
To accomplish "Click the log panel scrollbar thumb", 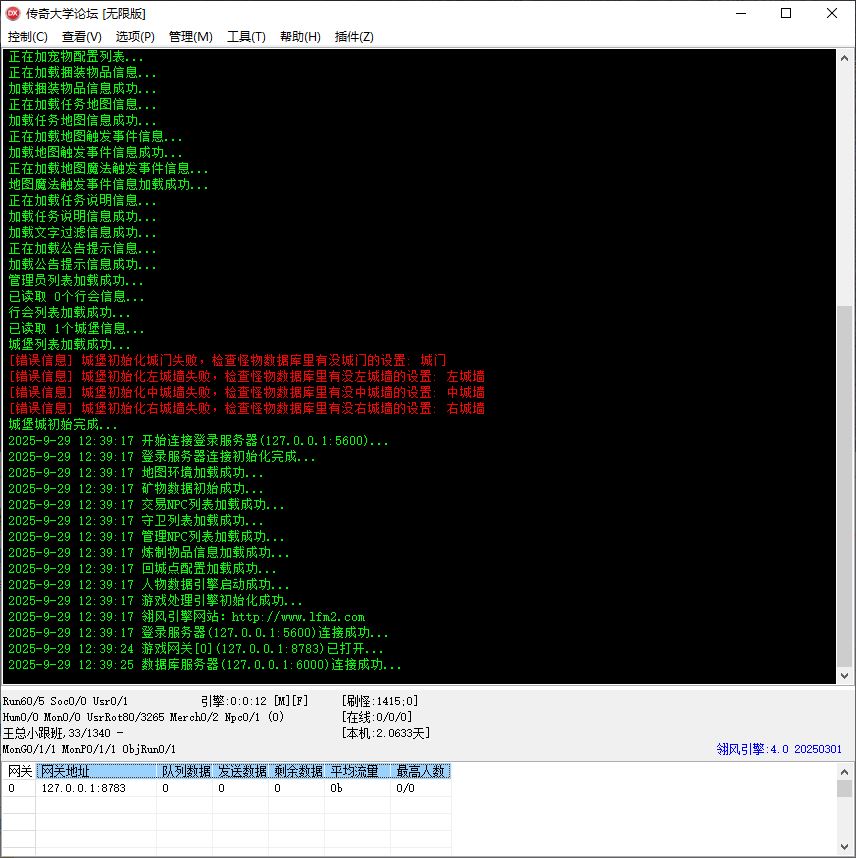I will tap(844, 486).
